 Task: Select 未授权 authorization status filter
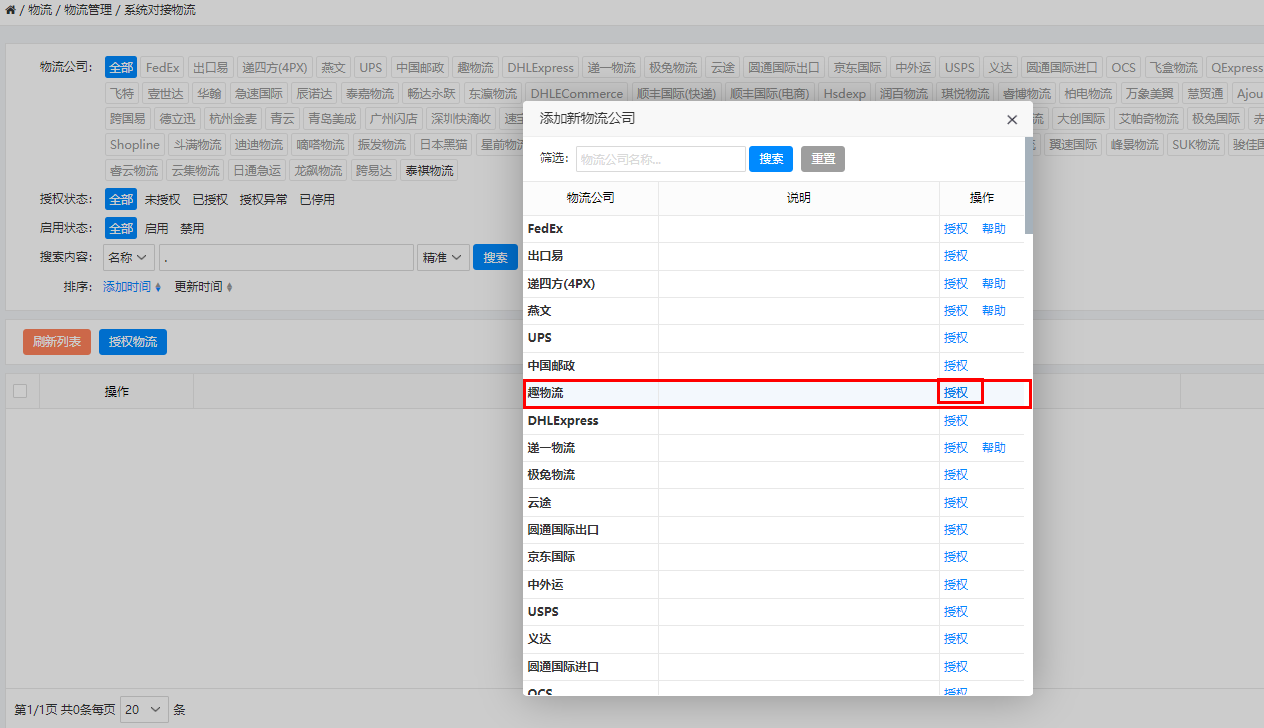162,200
